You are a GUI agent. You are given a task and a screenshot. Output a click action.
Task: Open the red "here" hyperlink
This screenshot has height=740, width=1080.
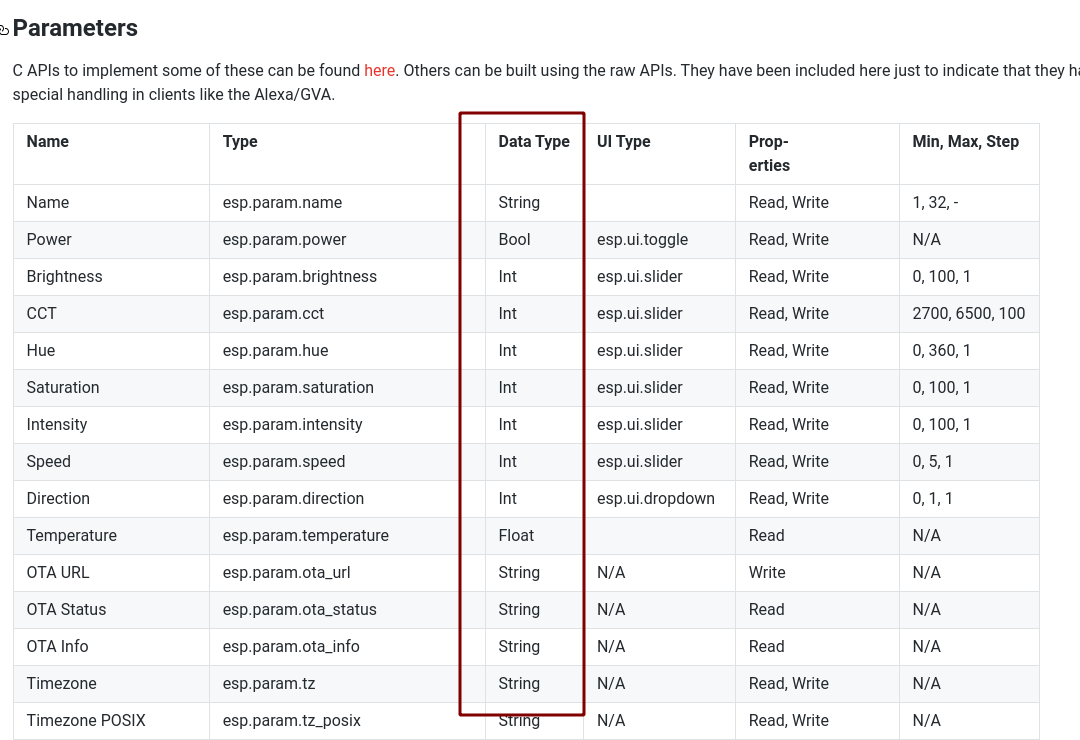380,70
